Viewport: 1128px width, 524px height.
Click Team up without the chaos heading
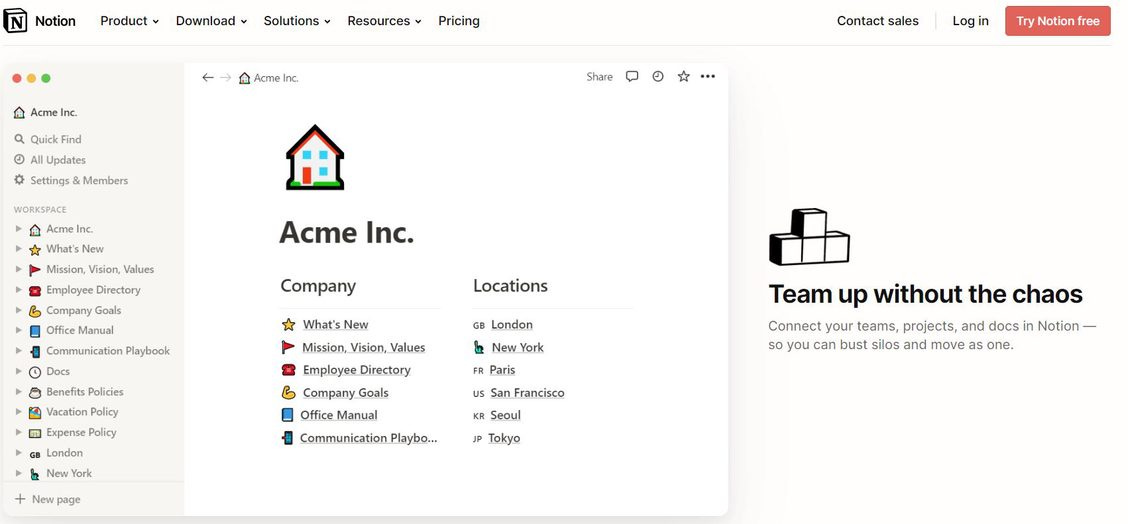click(x=925, y=294)
